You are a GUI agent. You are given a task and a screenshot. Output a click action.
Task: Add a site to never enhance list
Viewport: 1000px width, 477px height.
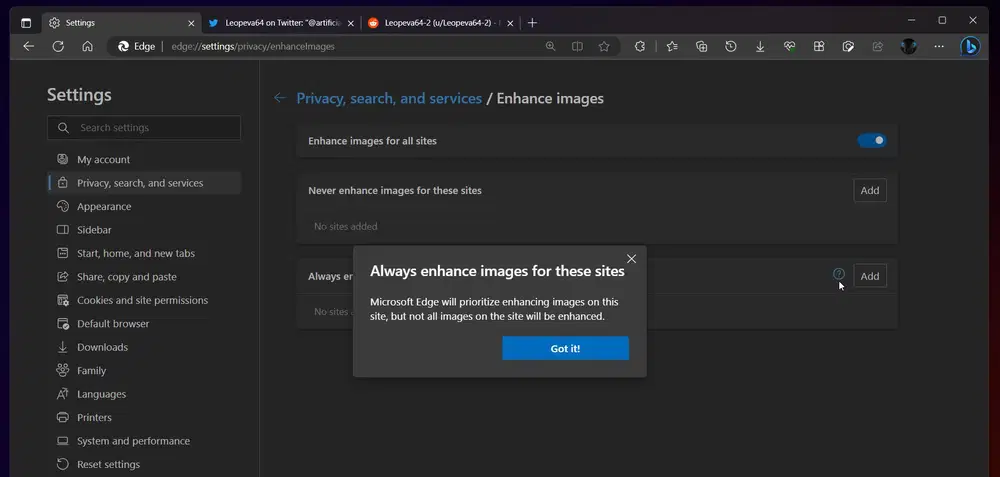pyautogui.click(x=869, y=190)
